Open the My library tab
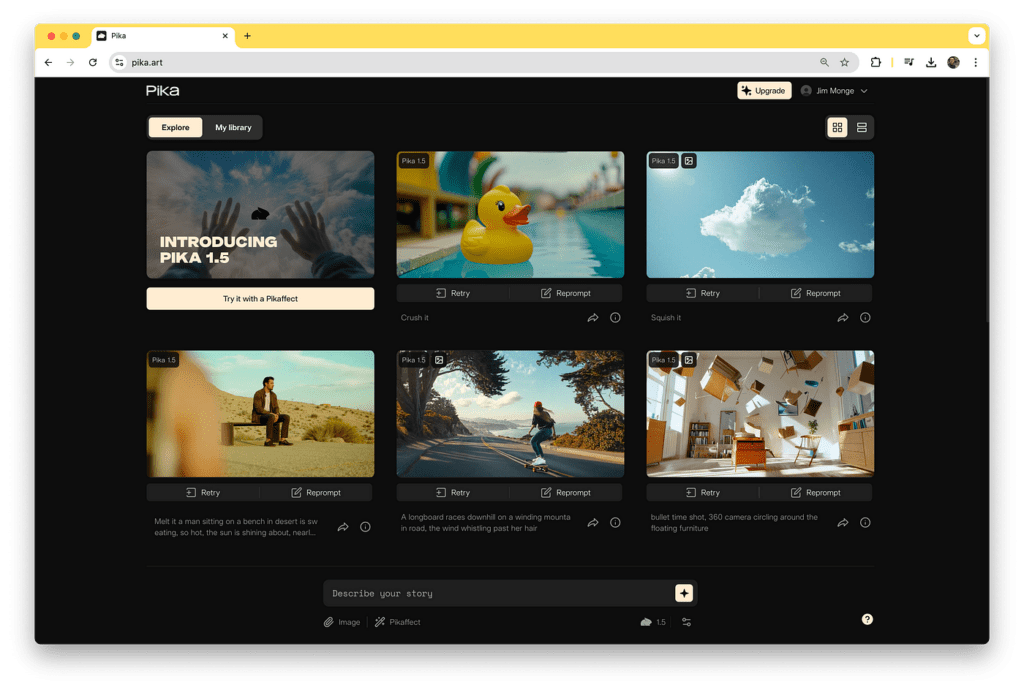 tap(233, 127)
